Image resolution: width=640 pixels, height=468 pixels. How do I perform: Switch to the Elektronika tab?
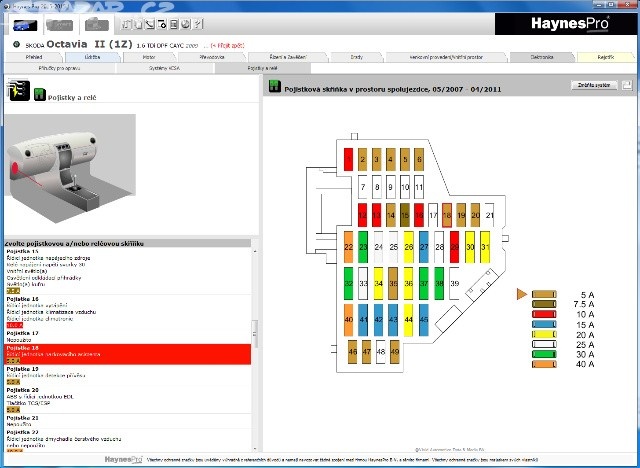[x=542, y=57]
